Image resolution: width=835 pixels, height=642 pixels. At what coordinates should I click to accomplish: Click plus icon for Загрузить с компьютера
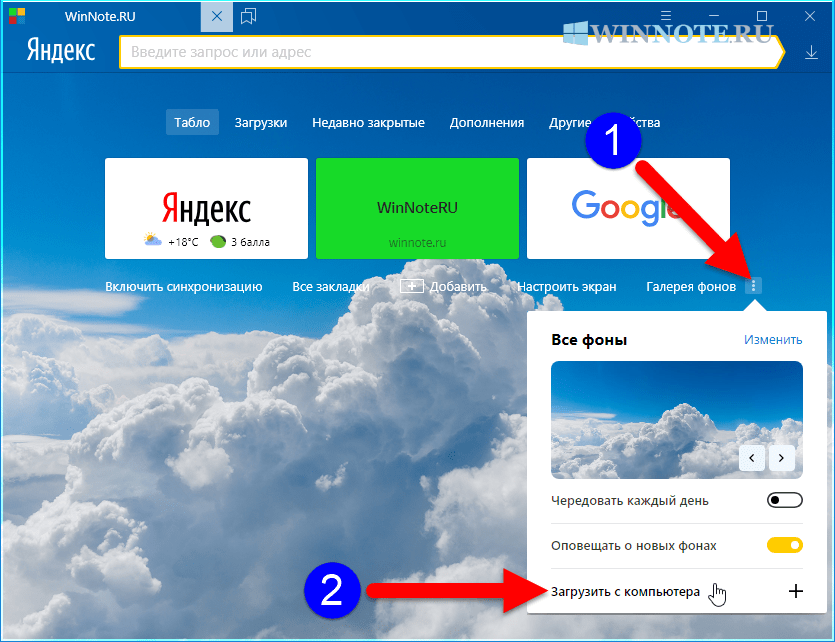(x=796, y=591)
